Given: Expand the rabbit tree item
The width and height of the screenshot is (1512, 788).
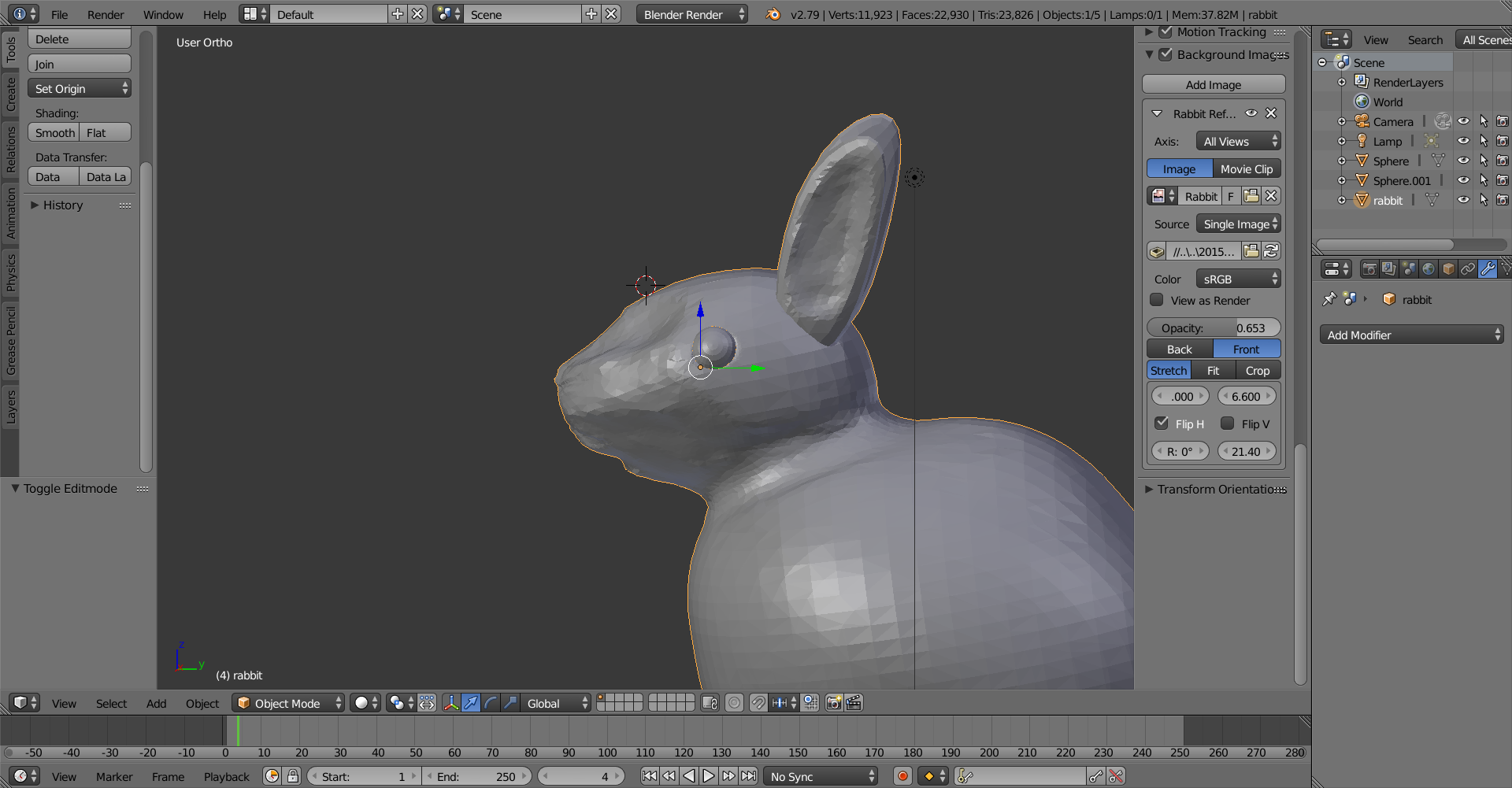Looking at the screenshot, I should point(1342,200).
